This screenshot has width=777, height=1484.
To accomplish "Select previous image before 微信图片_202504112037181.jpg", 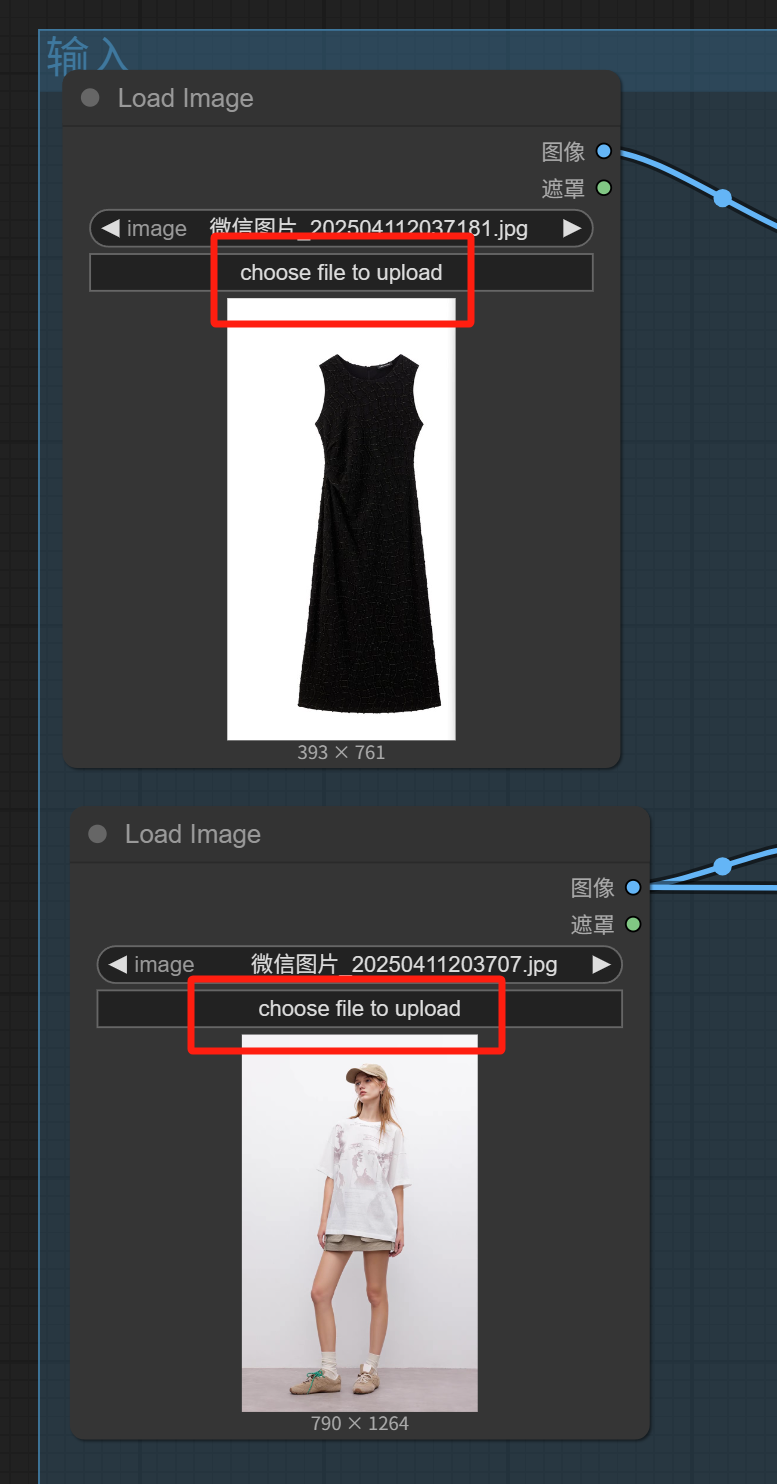I will [110, 228].
